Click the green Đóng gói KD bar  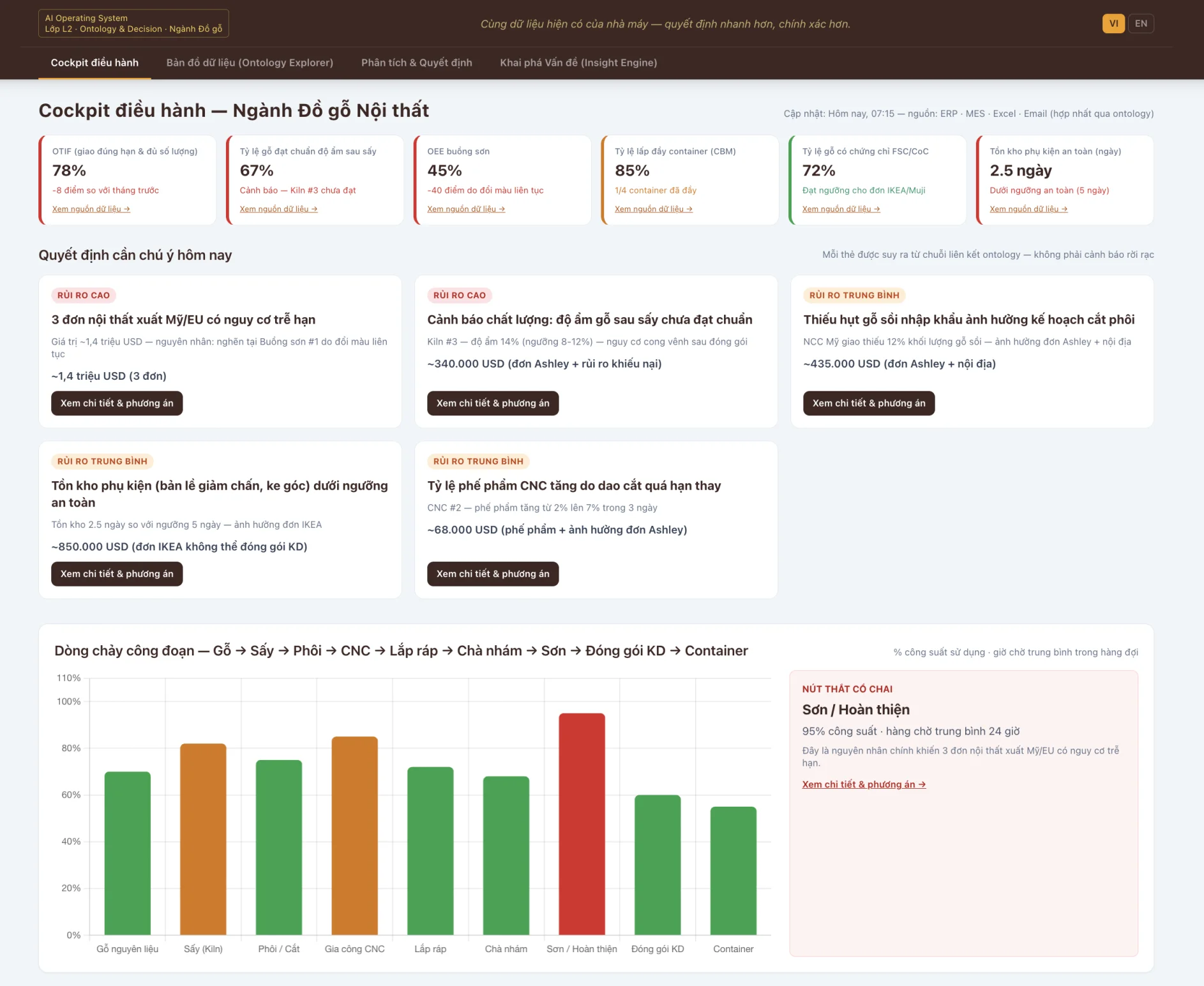pyautogui.click(x=658, y=865)
